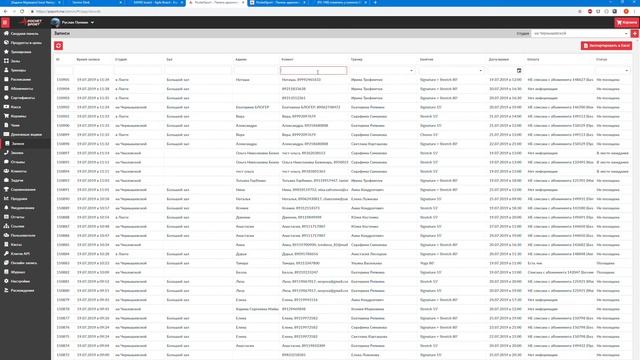The height and width of the screenshot is (360, 640).
Task: Sort by the Тренер column header
Action: [x=356, y=60]
